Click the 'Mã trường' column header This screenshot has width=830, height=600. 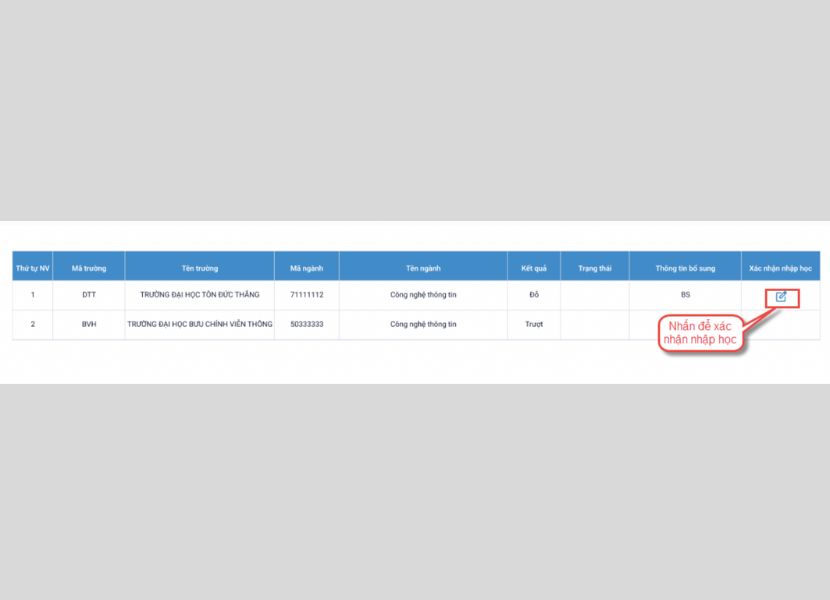[x=89, y=268]
